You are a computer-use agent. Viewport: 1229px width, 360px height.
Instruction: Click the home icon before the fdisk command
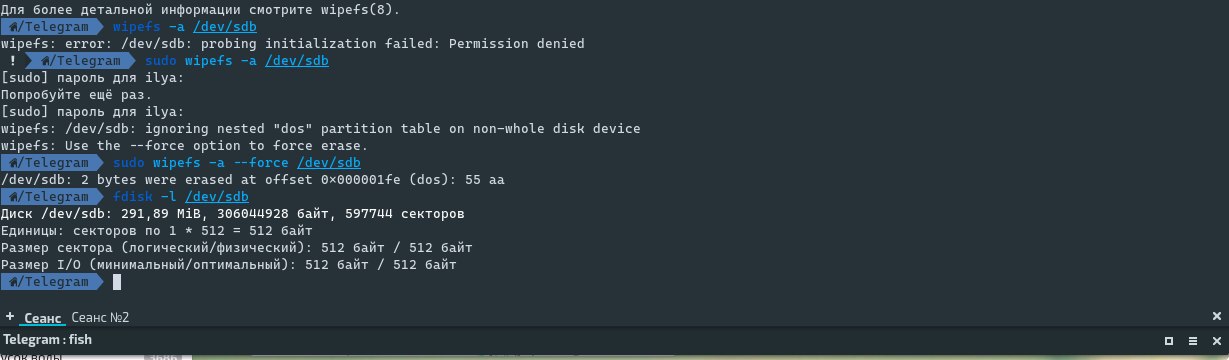click(x=14, y=197)
